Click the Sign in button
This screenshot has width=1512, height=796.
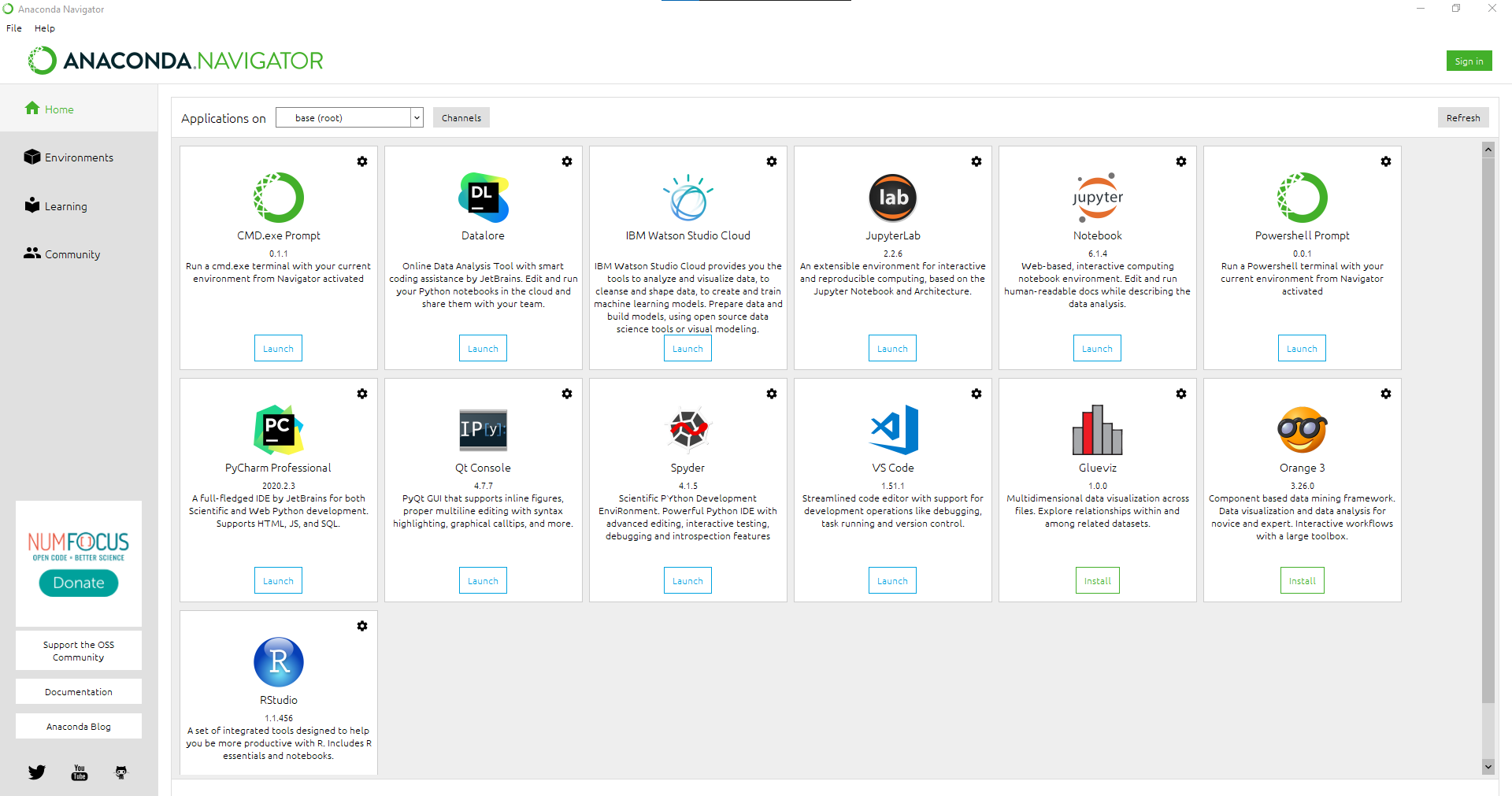pos(1469,61)
